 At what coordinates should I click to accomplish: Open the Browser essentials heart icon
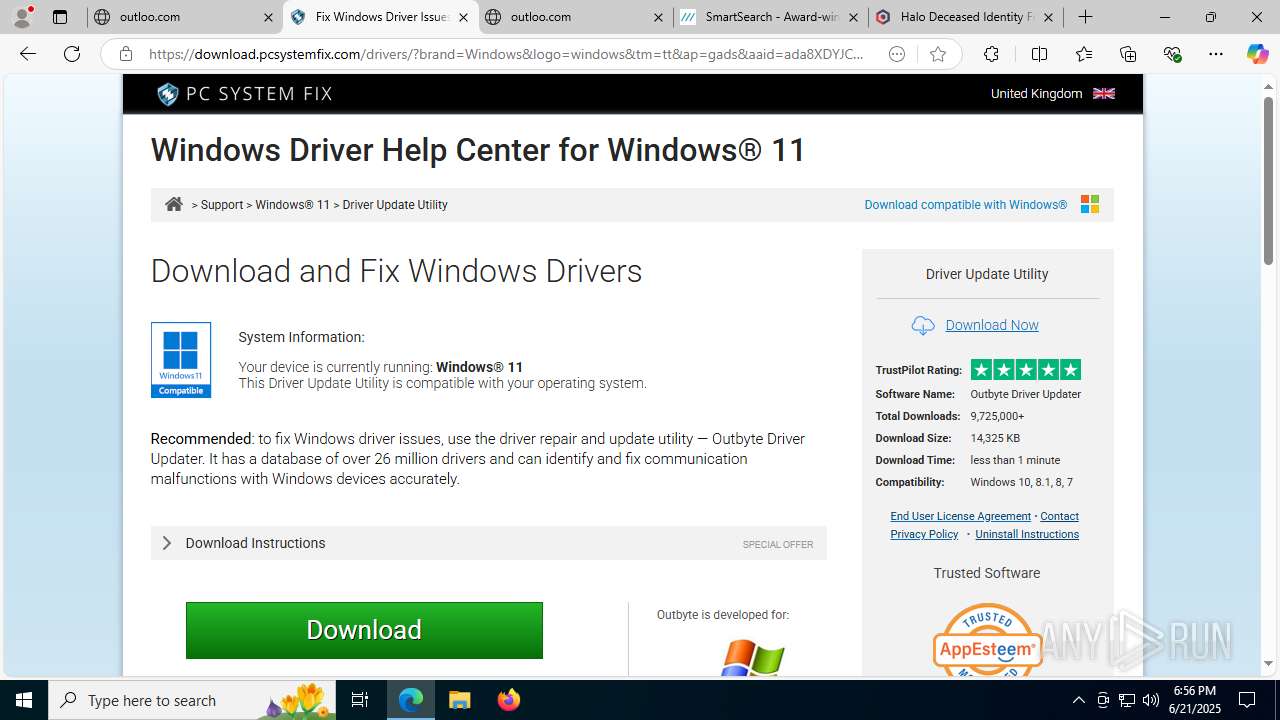(1172, 54)
